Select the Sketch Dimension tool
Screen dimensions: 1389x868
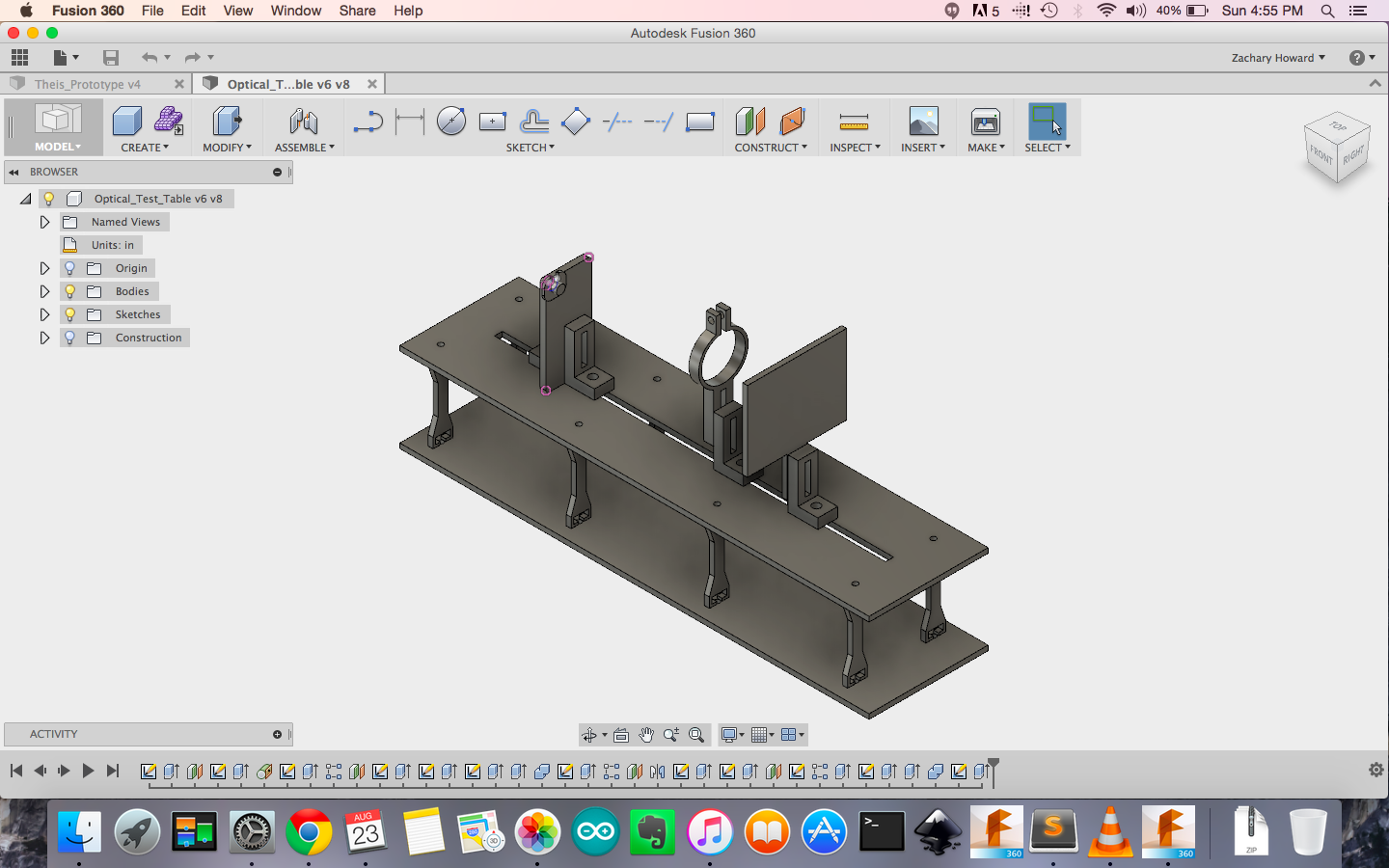click(409, 122)
